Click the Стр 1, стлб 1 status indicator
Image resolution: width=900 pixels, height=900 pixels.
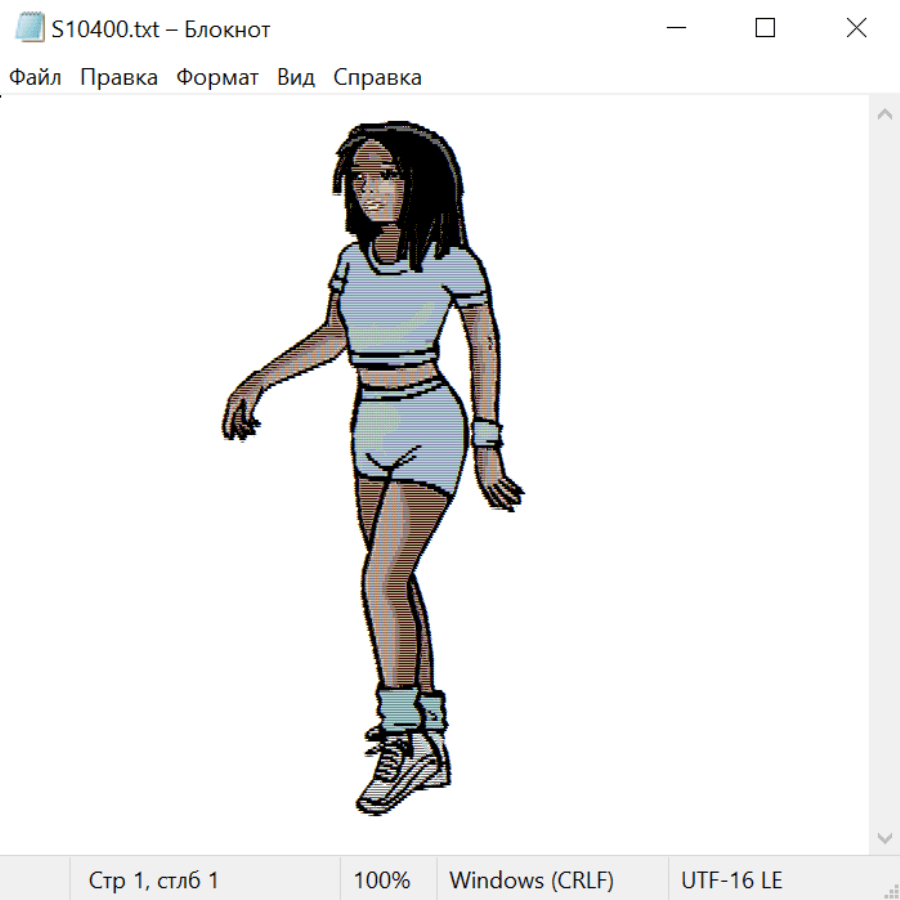coord(153,880)
